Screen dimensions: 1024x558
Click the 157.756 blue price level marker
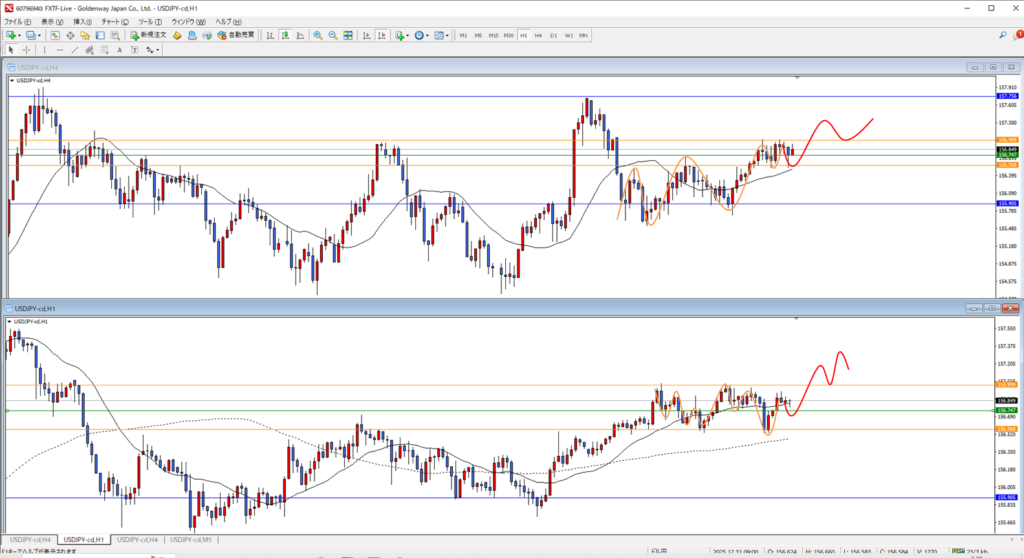pos(1006,96)
